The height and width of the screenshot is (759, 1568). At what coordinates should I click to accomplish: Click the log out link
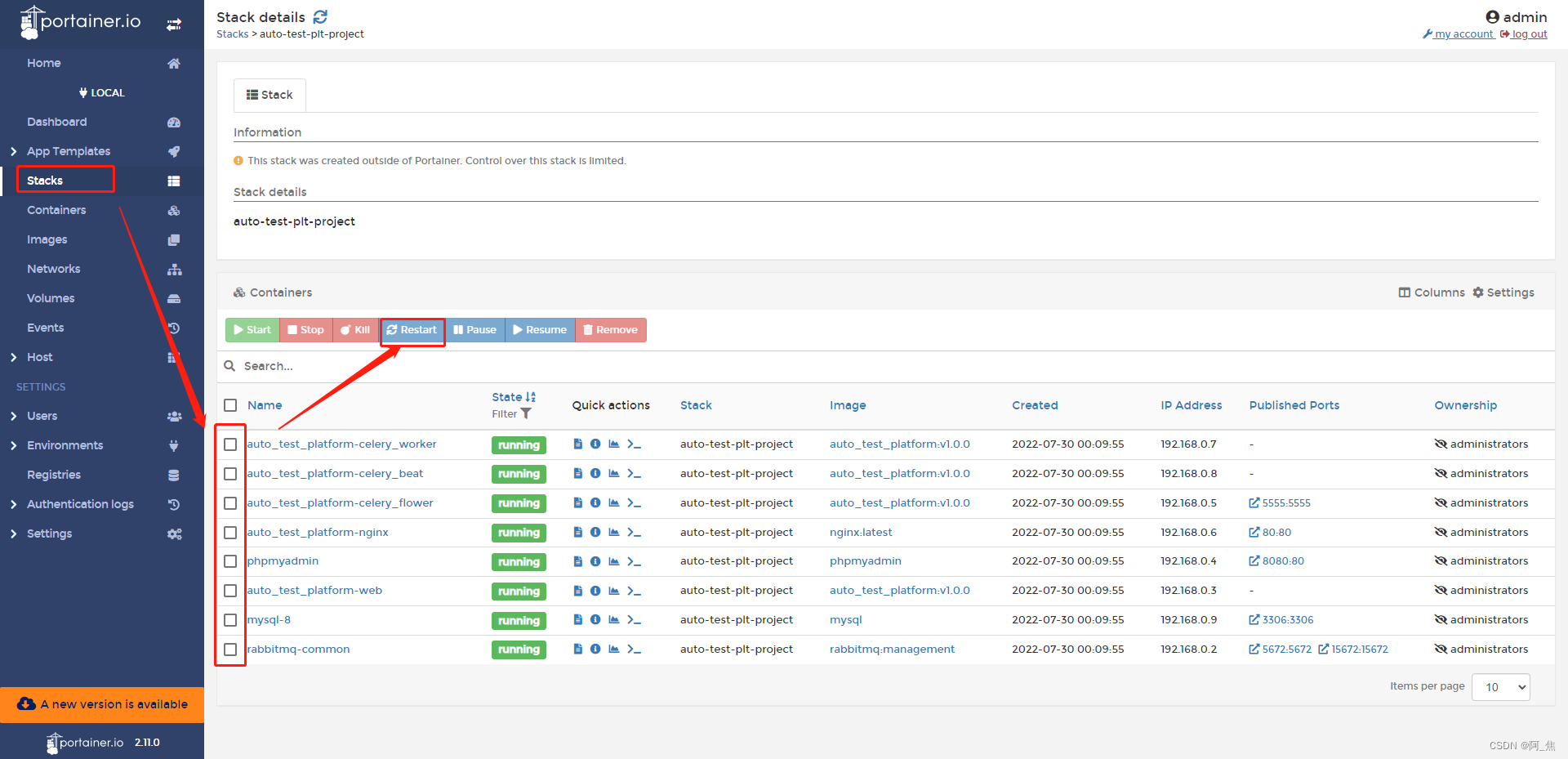[x=1524, y=34]
